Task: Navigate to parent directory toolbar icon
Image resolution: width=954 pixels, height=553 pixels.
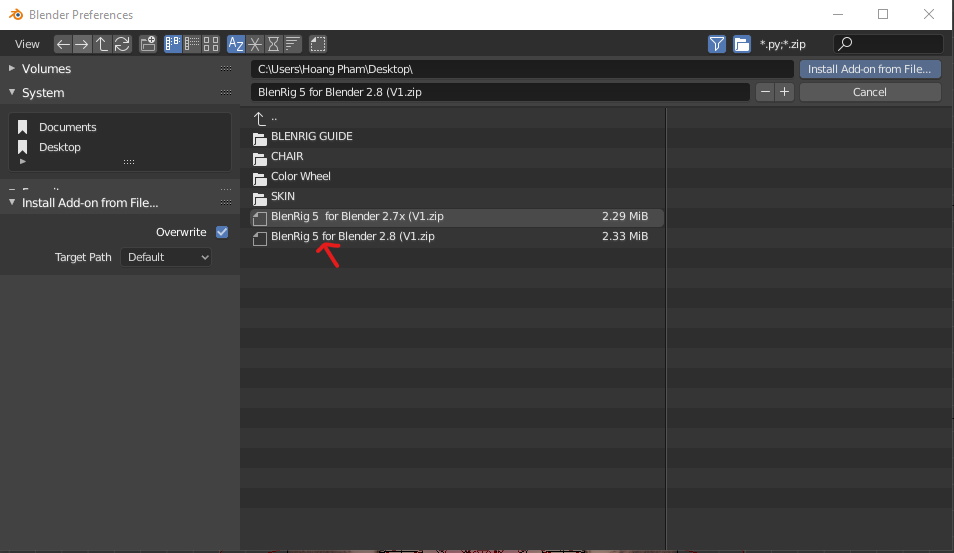Action: tap(102, 44)
